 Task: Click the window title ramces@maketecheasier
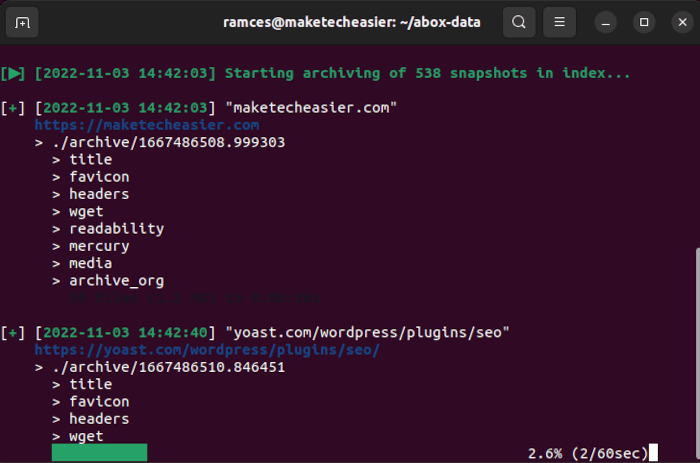(x=352, y=22)
